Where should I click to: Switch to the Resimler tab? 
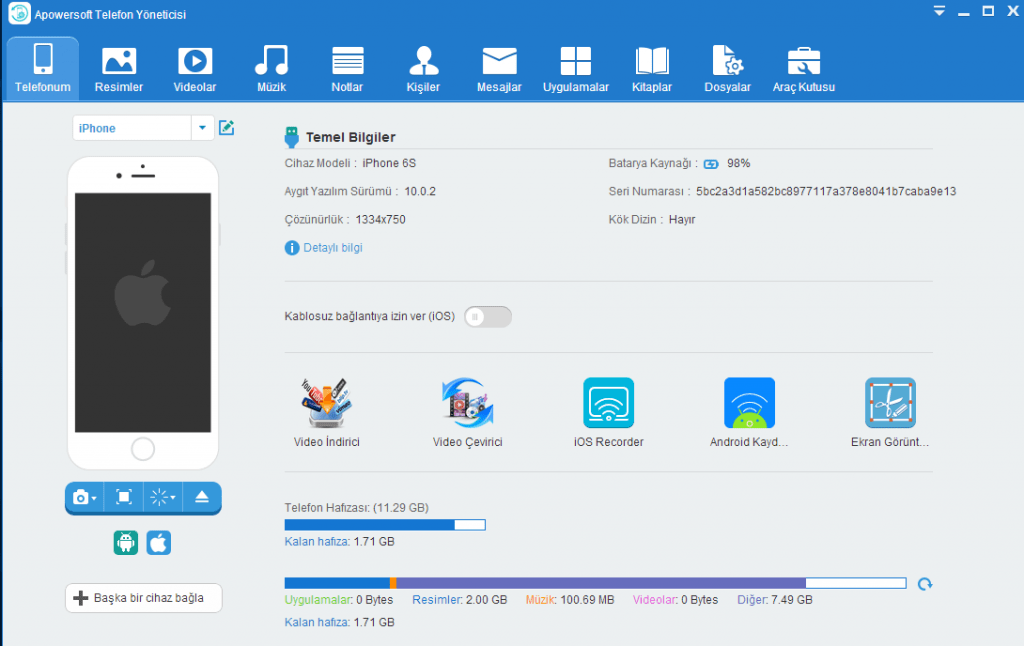119,69
